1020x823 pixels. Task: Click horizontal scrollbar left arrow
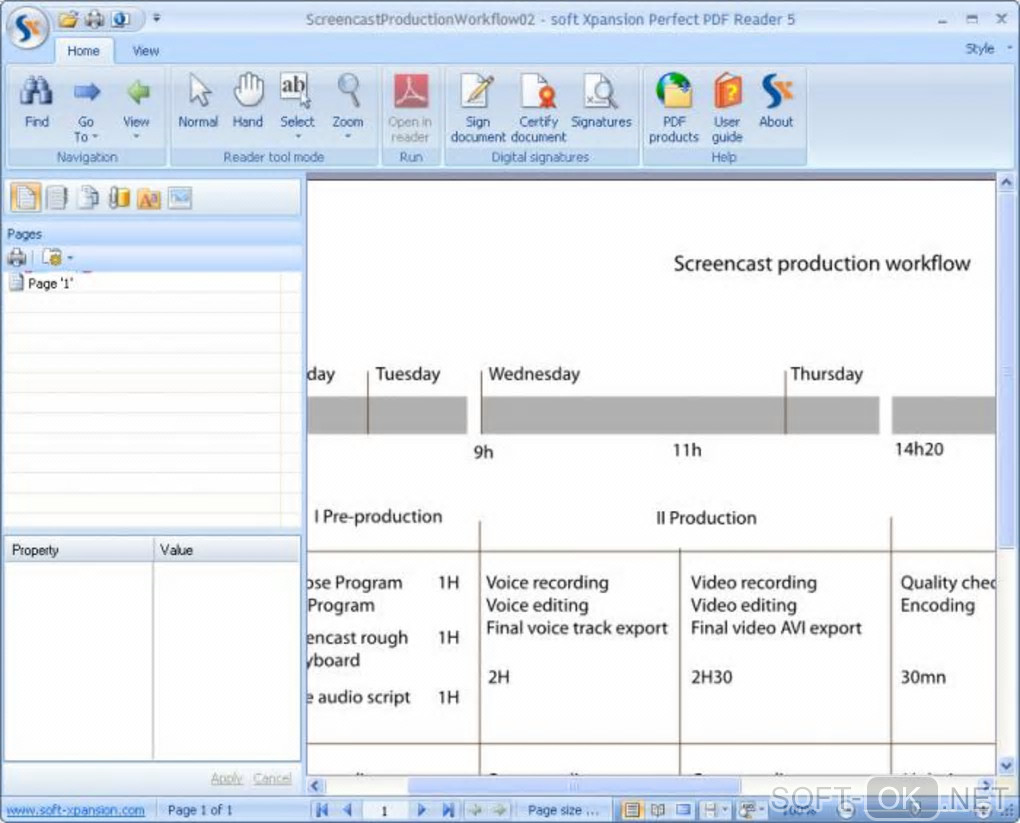[x=315, y=785]
